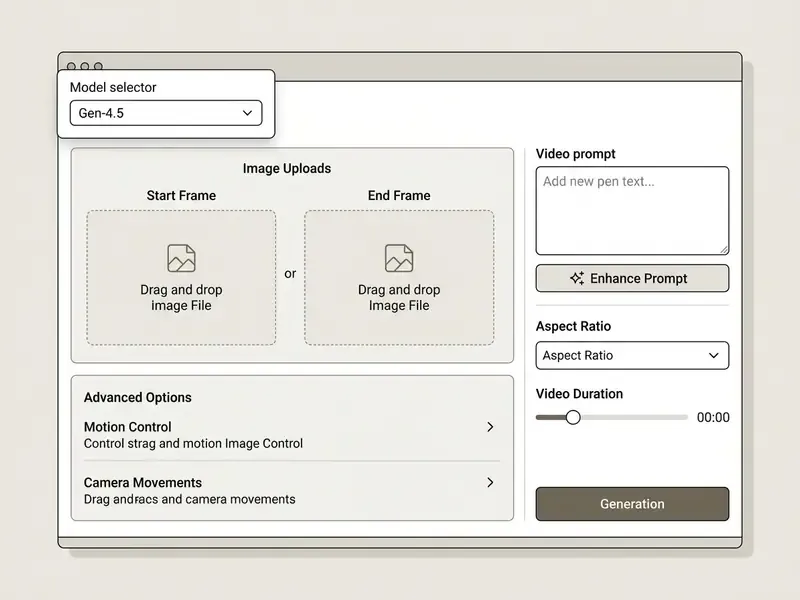
Task: Click the chevron arrow in Gen-4.5 selector
Action: pyautogui.click(x=247, y=113)
